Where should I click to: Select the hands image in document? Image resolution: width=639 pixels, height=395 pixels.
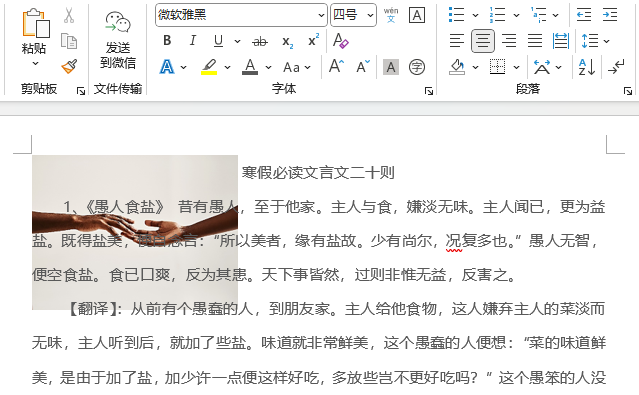point(135,232)
